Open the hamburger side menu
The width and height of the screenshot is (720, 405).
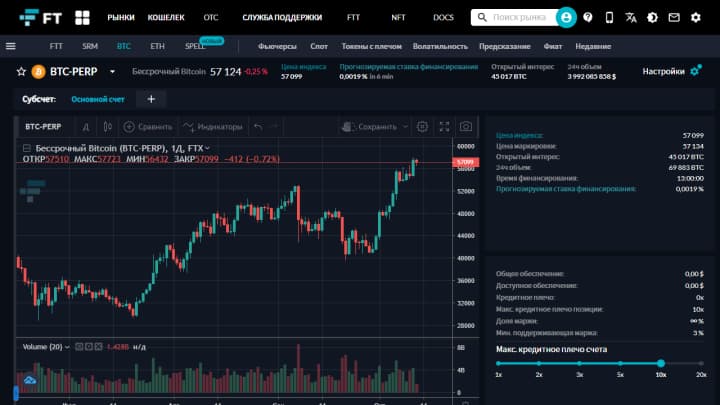pyautogui.click(x=11, y=46)
